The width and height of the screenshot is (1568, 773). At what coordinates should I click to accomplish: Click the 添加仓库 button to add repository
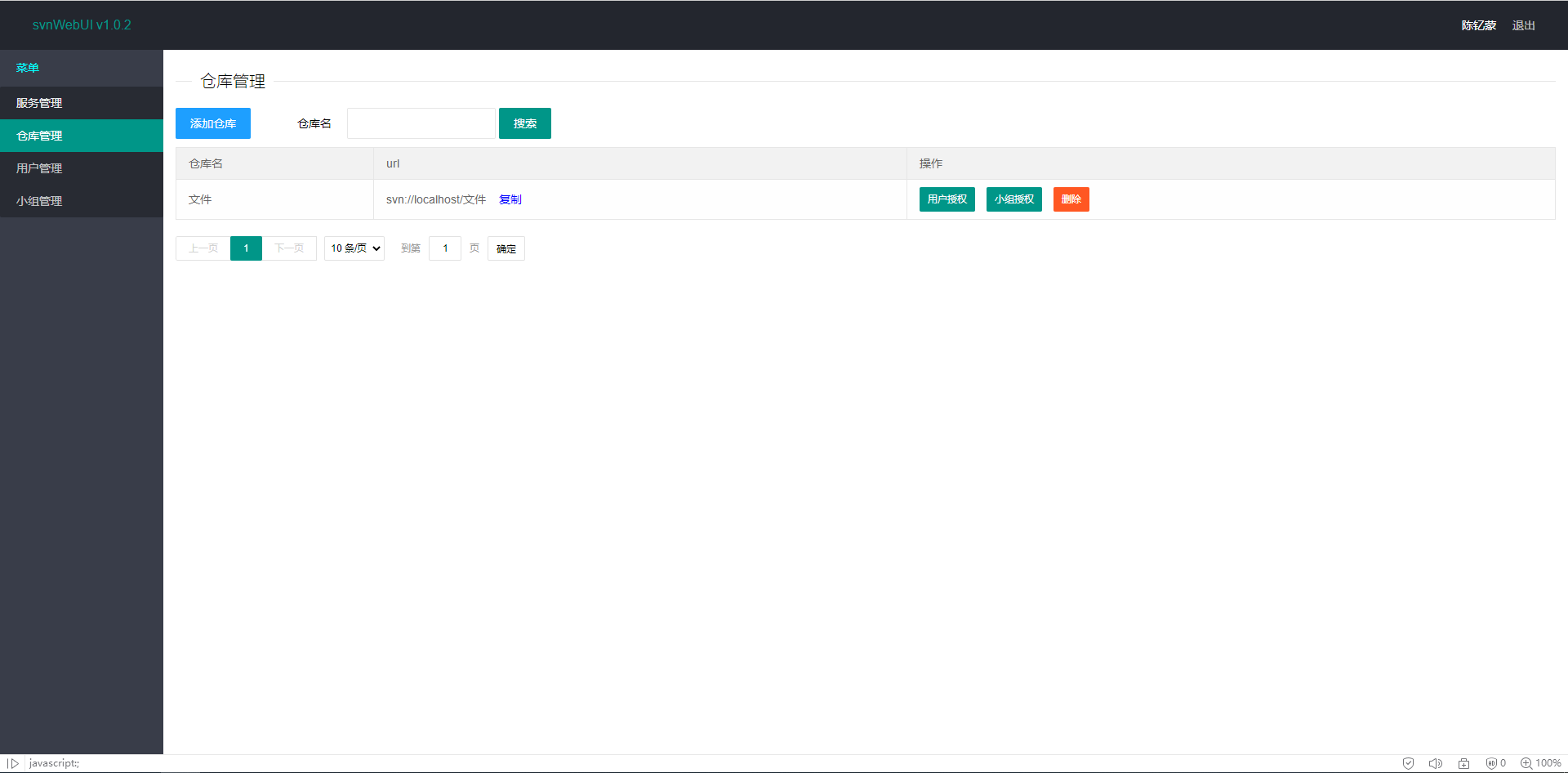click(212, 123)
